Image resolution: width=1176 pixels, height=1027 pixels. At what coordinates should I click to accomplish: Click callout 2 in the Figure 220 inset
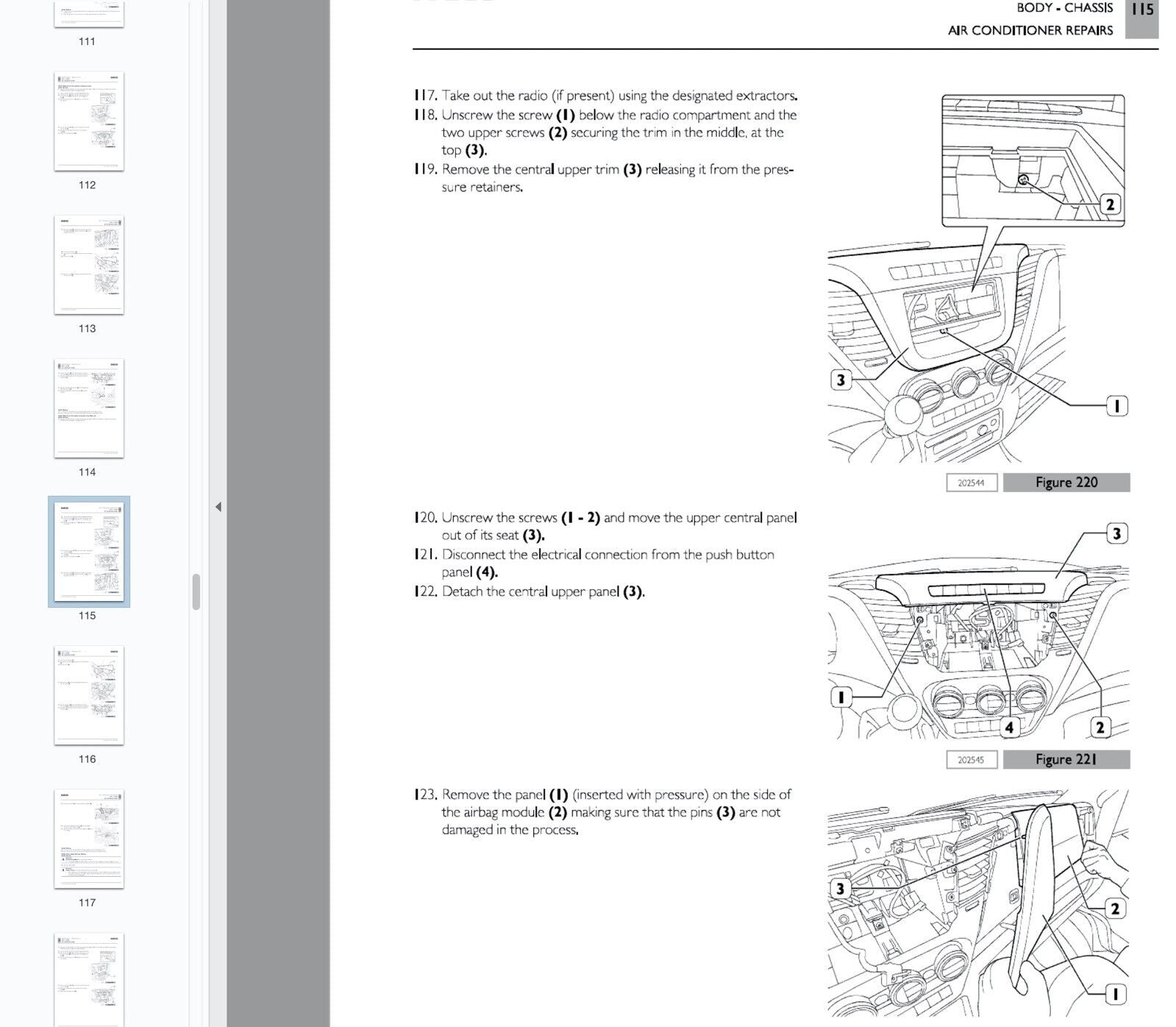point(1110,204)
